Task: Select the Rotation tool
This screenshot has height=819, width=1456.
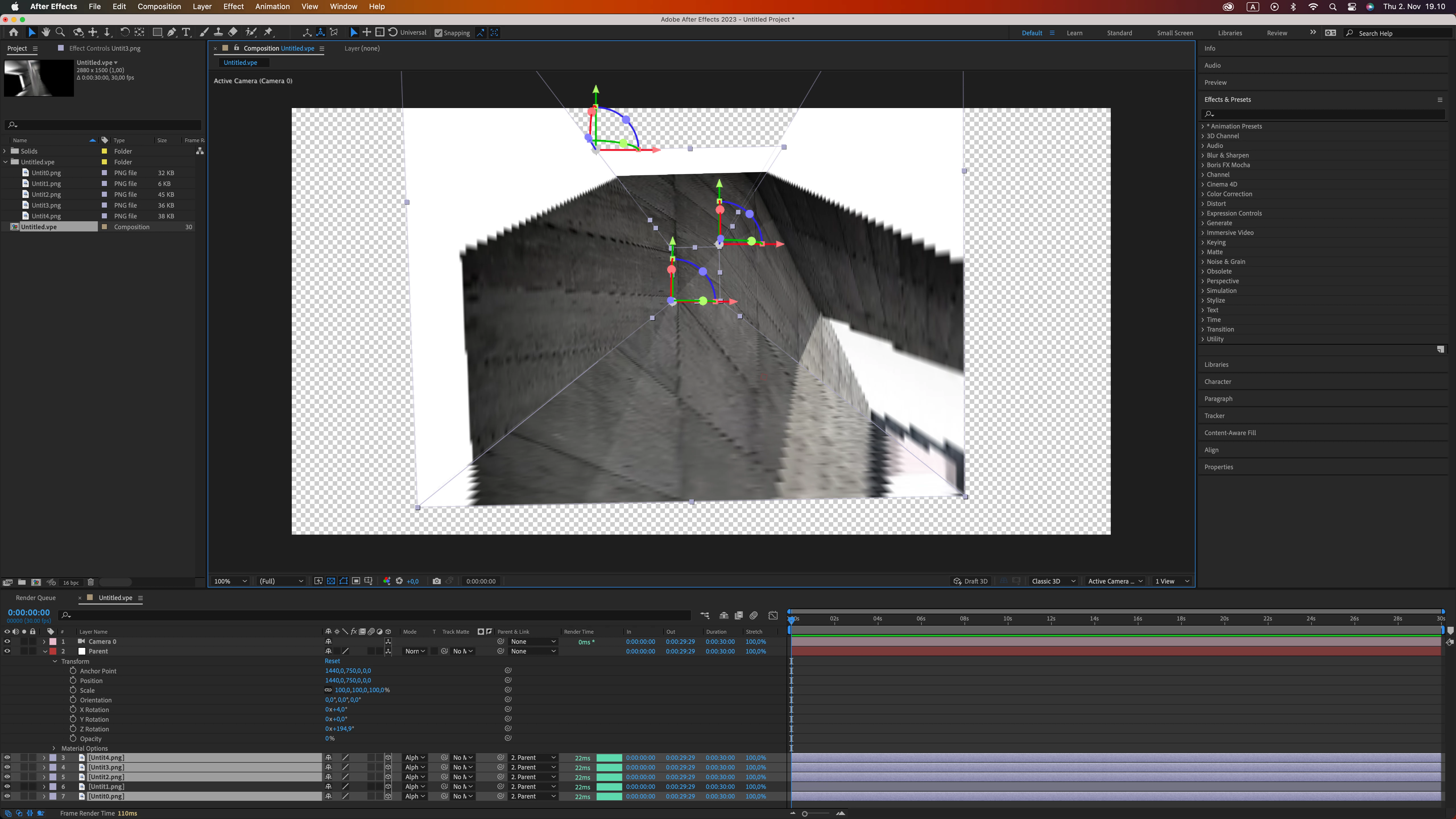Action: pyautogui.click(x=124, y=32)
